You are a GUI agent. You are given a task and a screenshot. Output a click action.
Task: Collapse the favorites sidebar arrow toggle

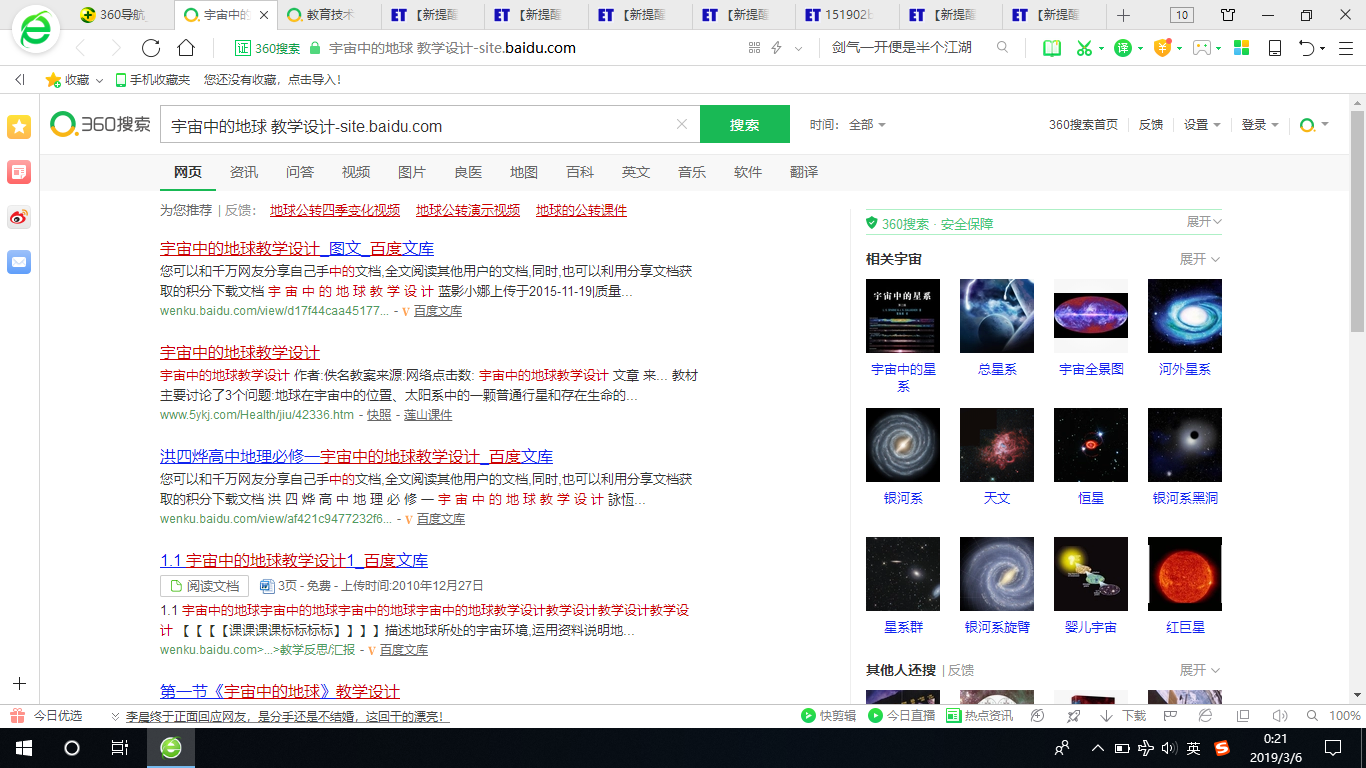19,80
